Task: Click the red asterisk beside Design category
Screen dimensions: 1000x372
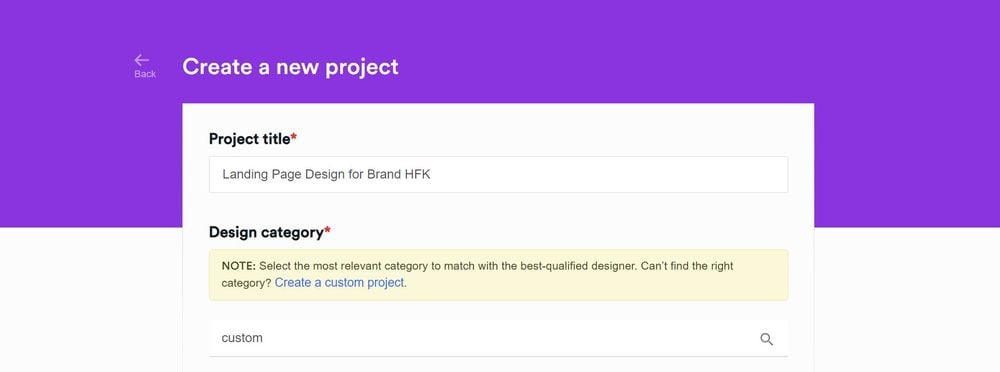Action: click(327, 230)
